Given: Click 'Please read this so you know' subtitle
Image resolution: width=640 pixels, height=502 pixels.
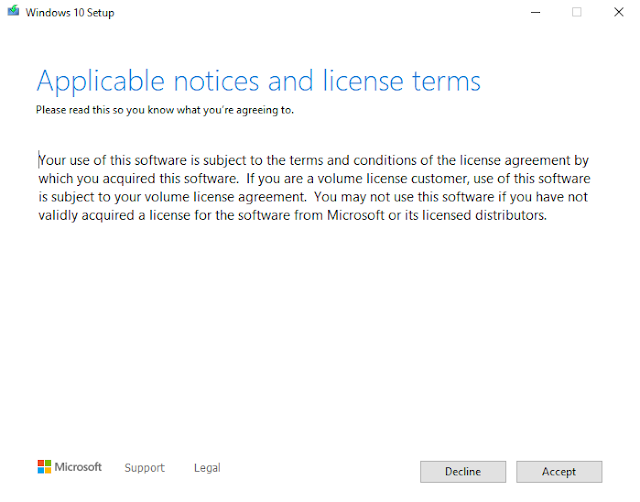Looking at the screenshot, I should tap(165, 110).
